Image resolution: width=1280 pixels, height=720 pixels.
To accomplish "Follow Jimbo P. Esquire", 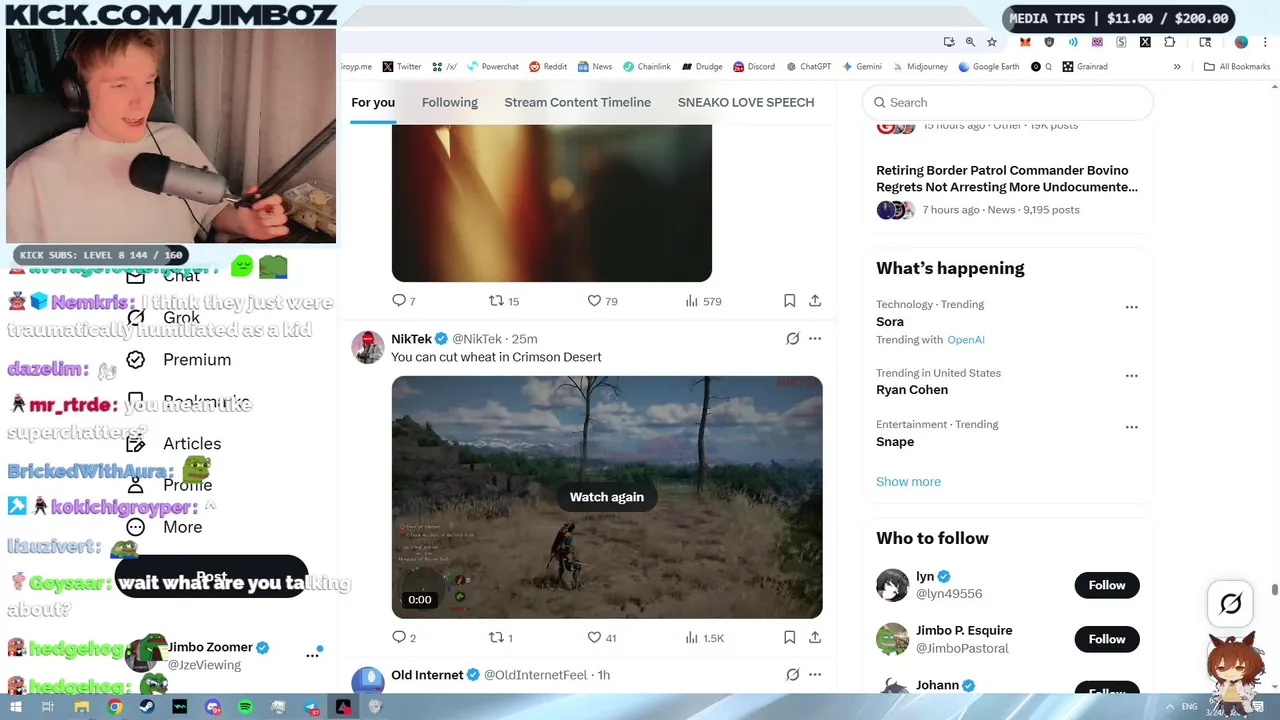I will tap(1107, 639).
